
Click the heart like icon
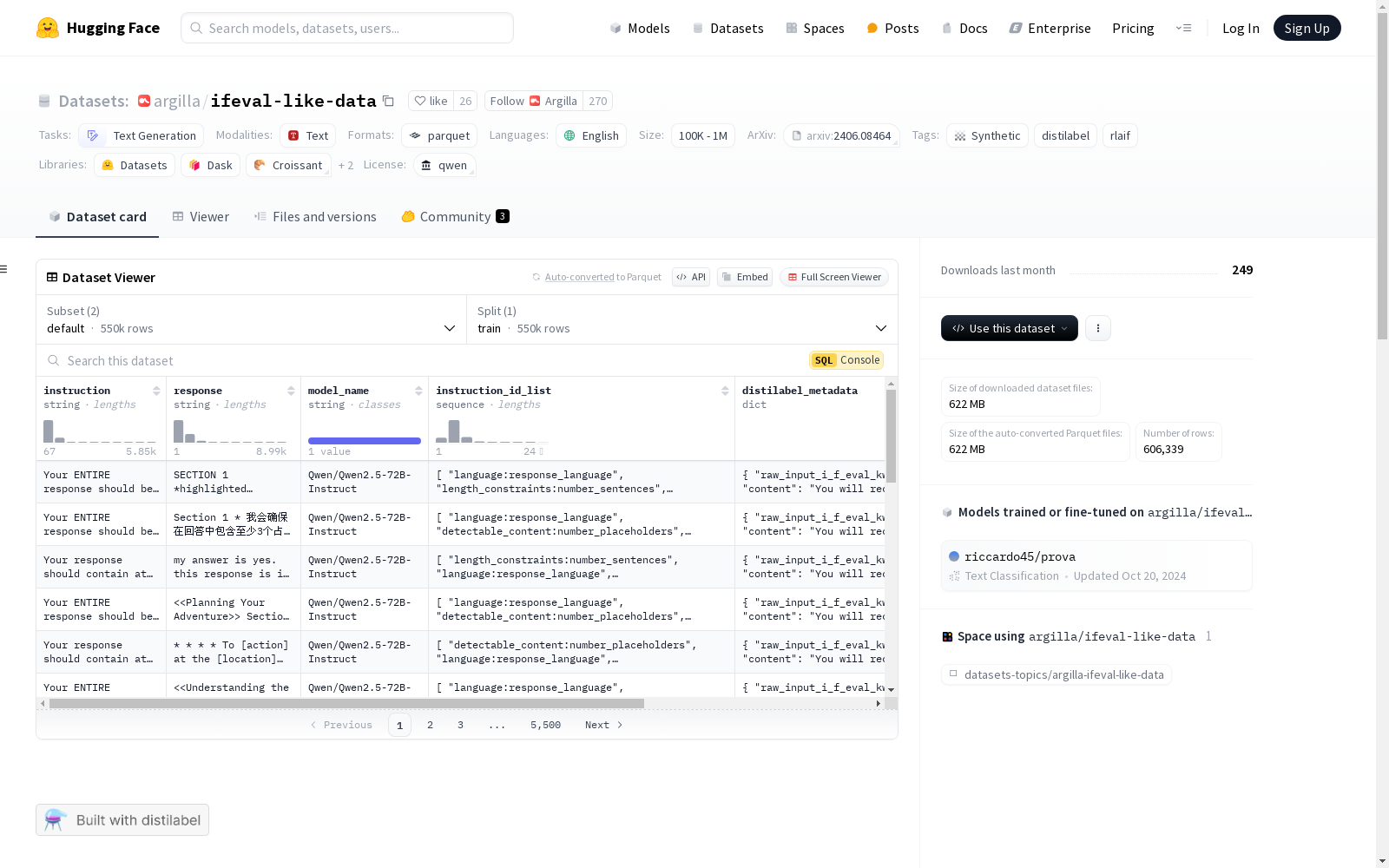[x=420, y=102]
